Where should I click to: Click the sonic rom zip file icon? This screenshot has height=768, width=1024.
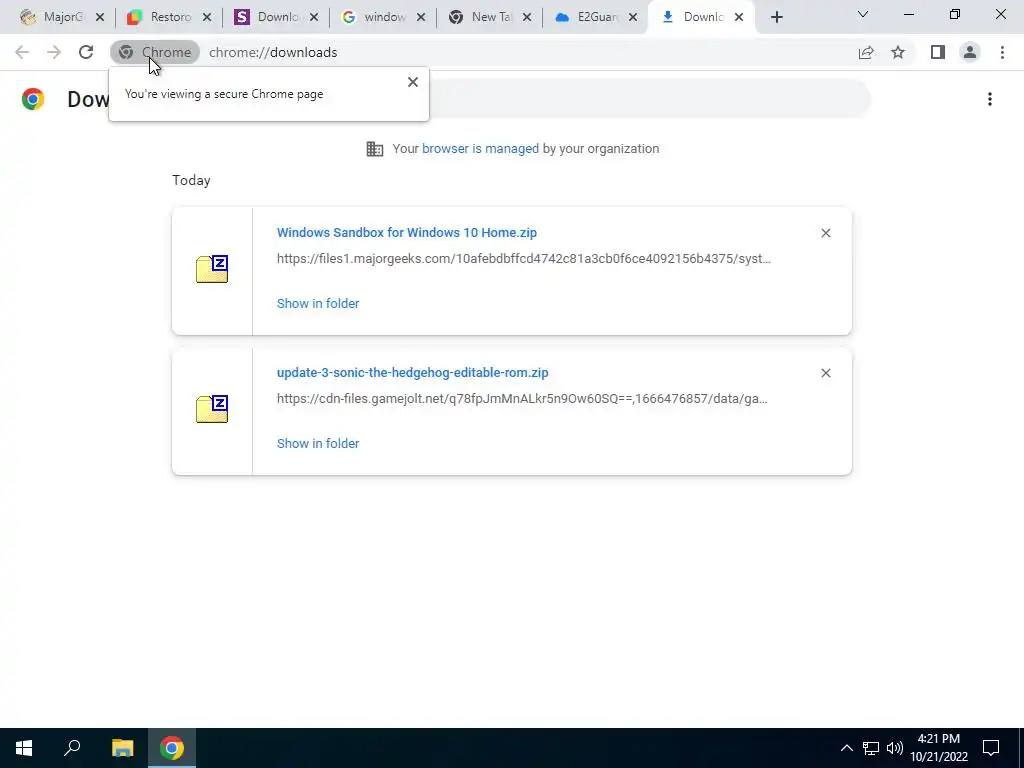click(212, 409)
